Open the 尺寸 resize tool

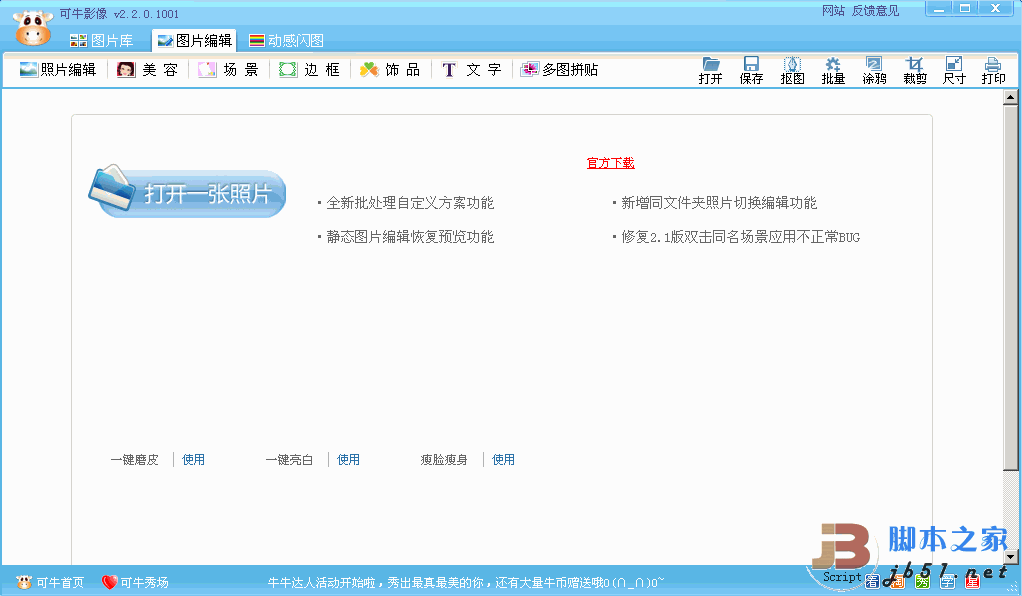[x=954, y=70]
